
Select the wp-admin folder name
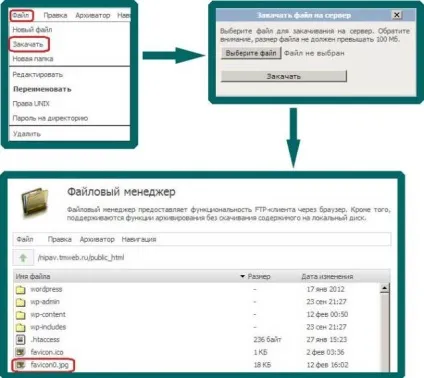click(45, 302)
